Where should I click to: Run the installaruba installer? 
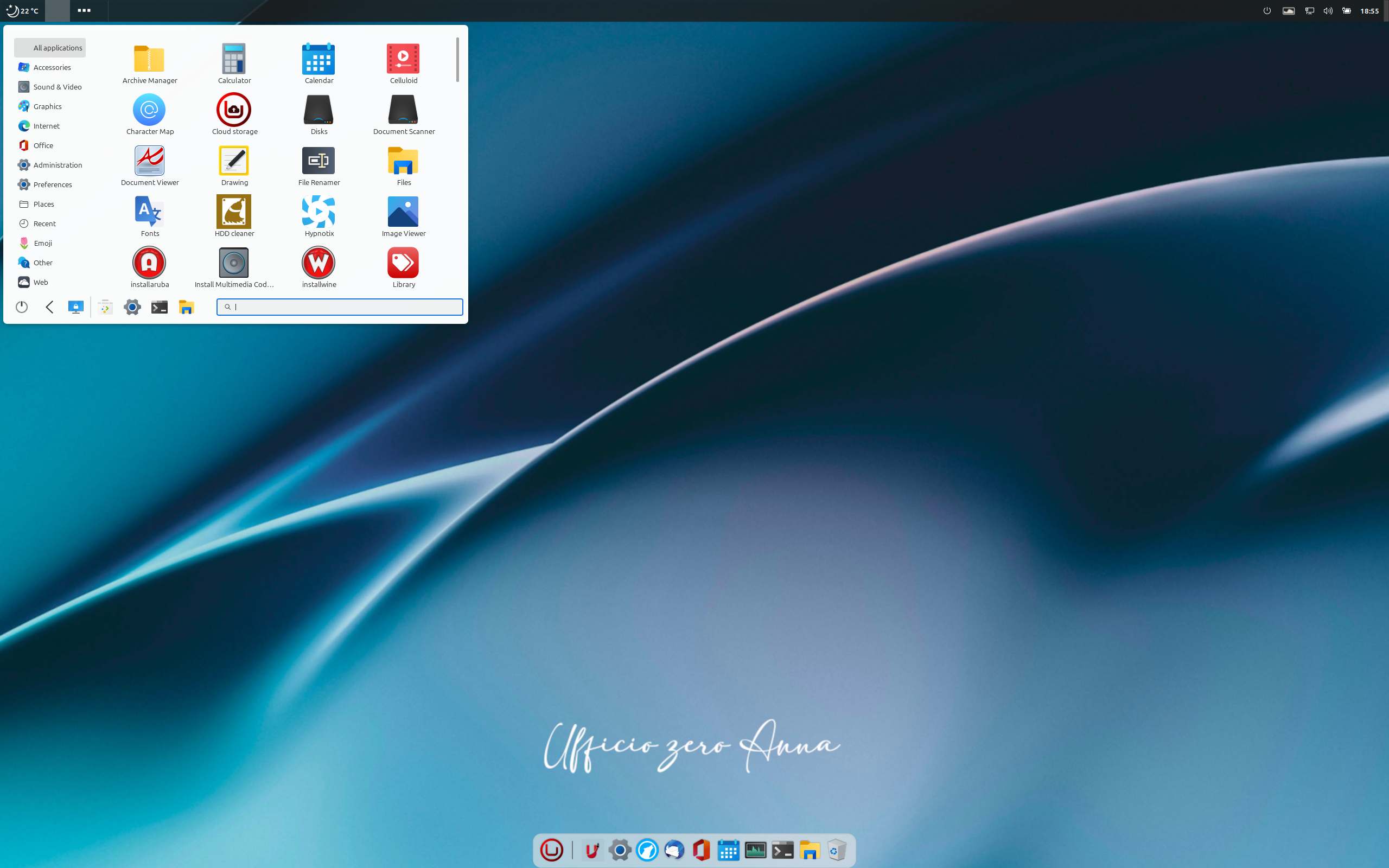pyautogui.click(x=149, y=268)
